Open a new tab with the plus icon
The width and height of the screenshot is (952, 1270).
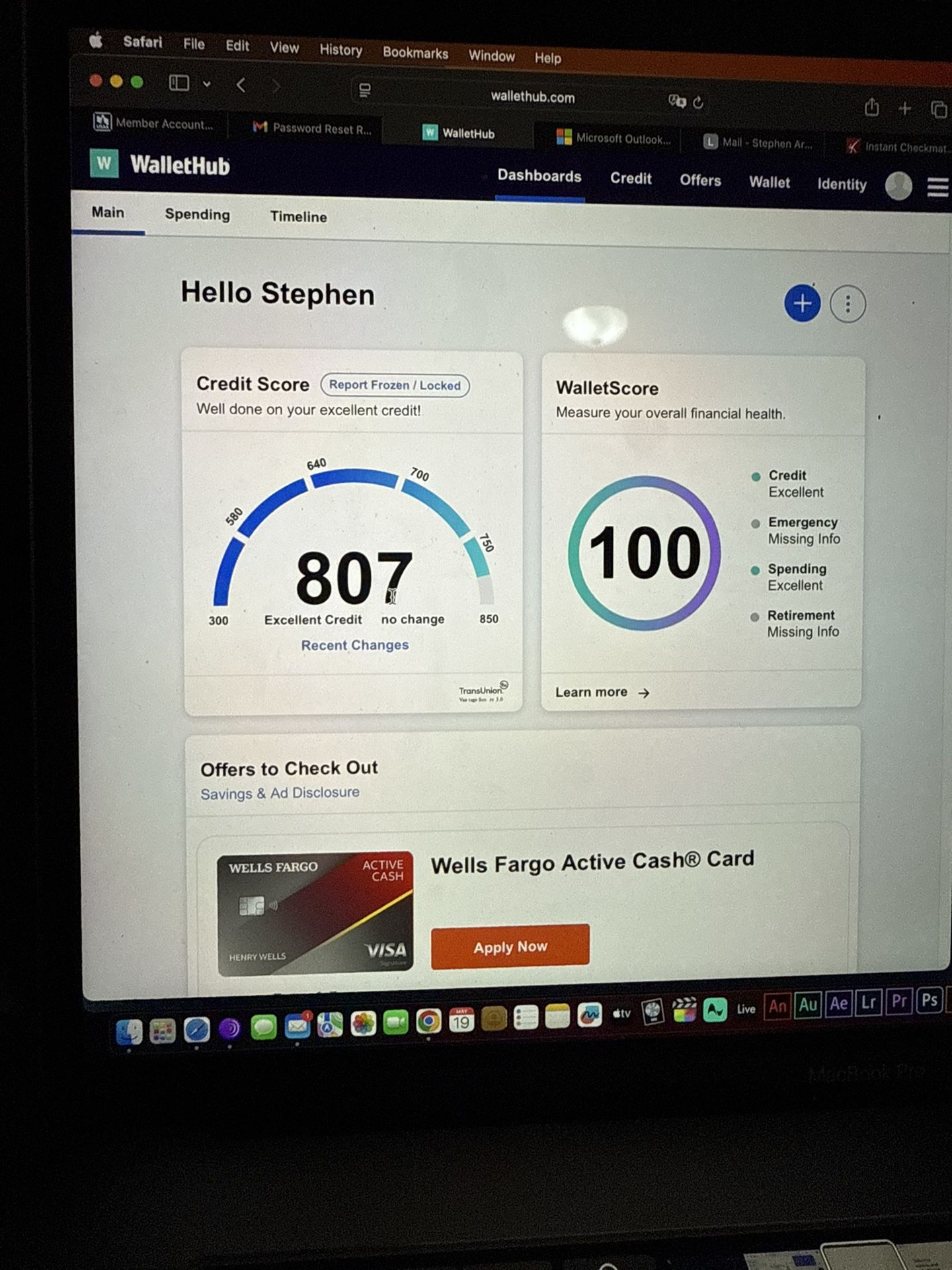pos(904,108)
